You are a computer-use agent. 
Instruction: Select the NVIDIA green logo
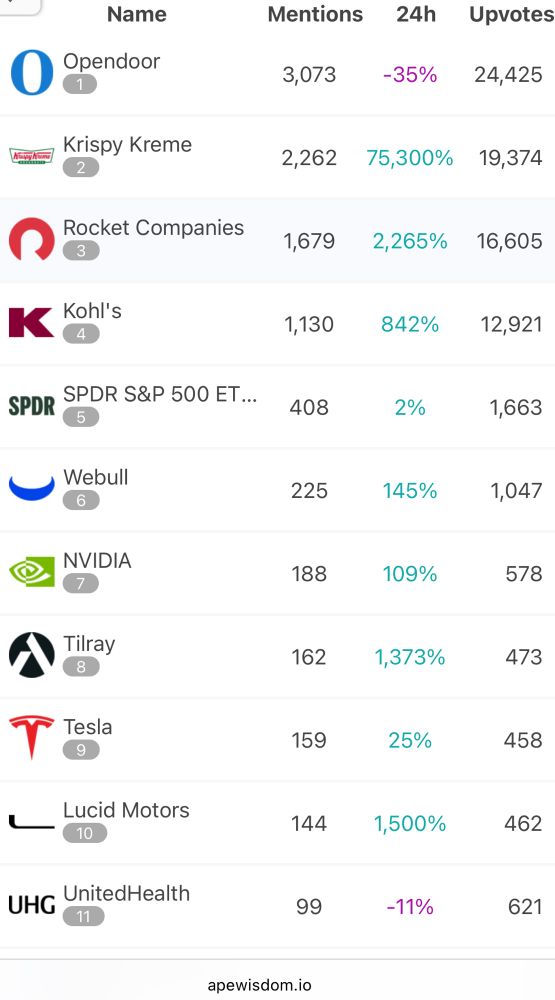tap(32, 571)
